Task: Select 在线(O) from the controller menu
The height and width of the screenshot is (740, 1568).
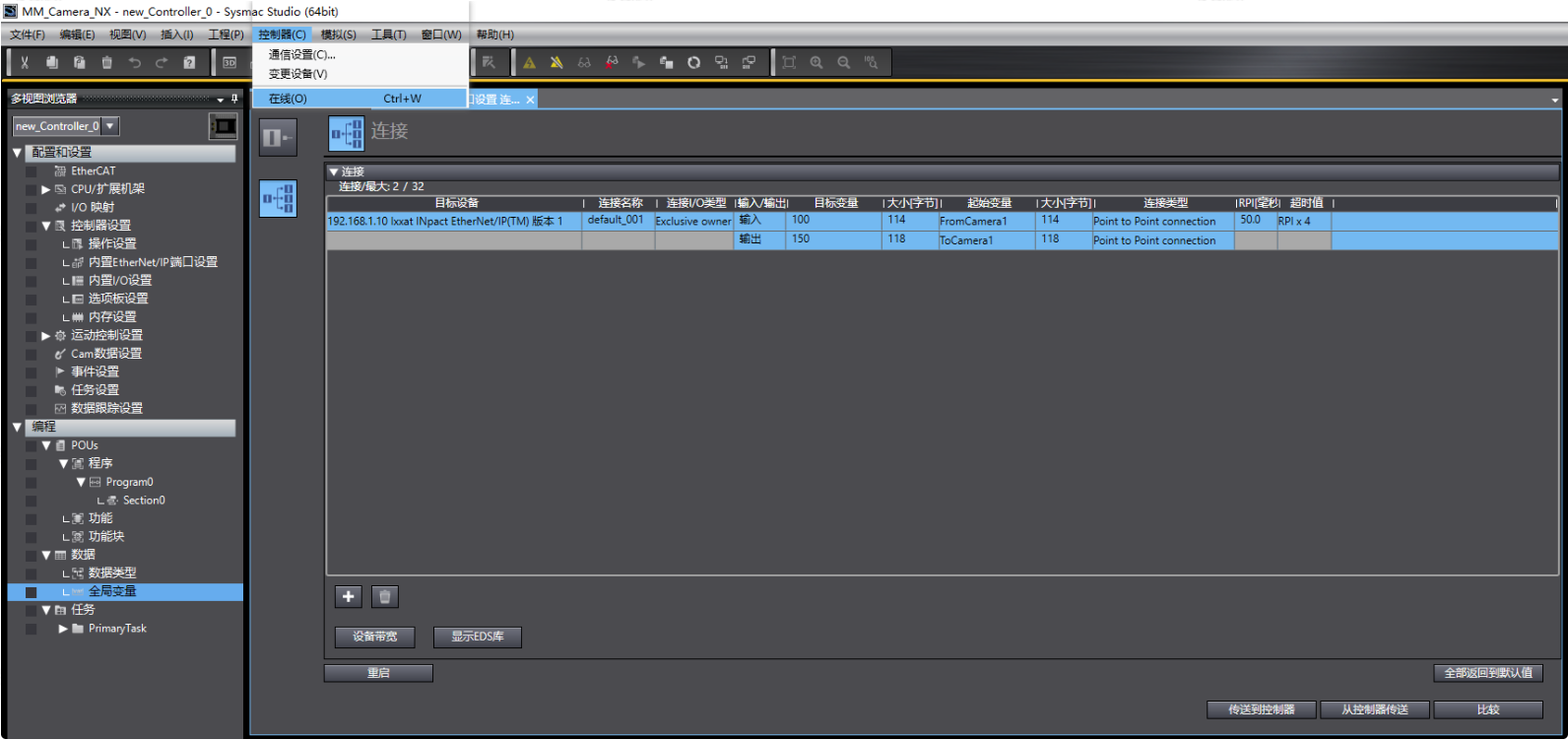Action: click(x=288, y=99)
